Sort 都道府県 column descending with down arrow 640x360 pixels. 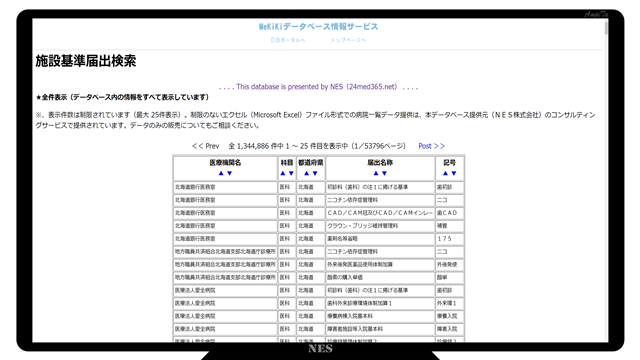click(x=315, y=173)
